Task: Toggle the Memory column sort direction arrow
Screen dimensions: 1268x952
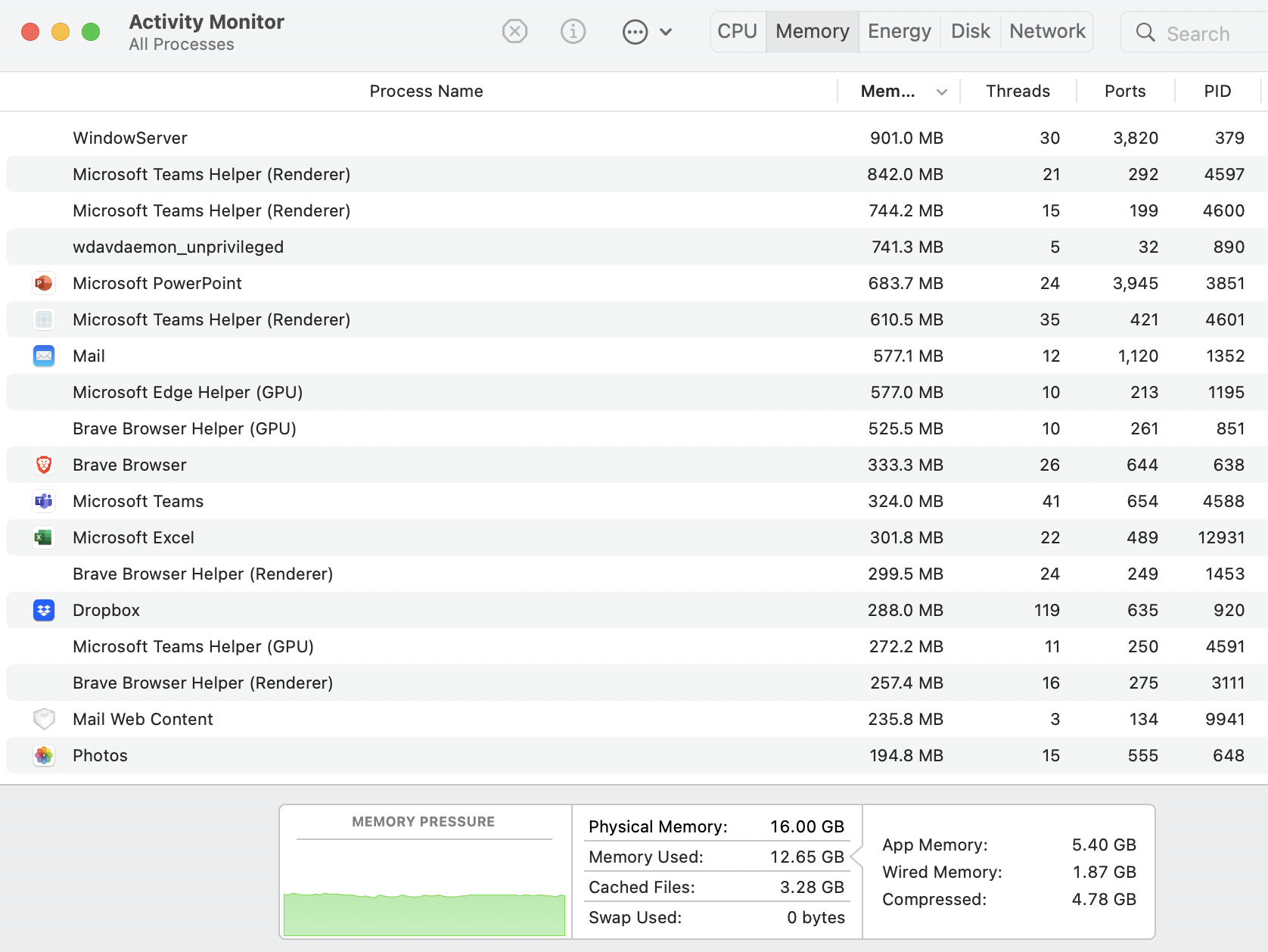Action: [x=942, y=92]
